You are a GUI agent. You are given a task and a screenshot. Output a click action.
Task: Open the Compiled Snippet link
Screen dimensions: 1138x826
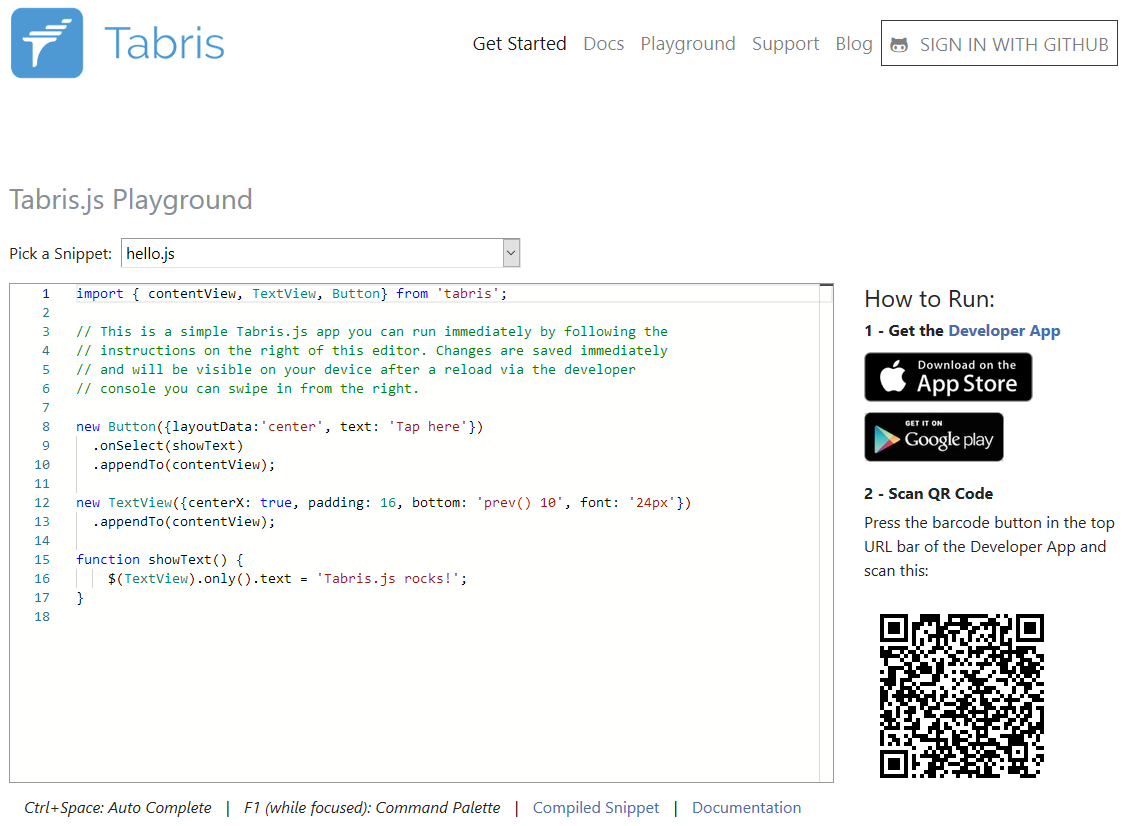(596, 808)
